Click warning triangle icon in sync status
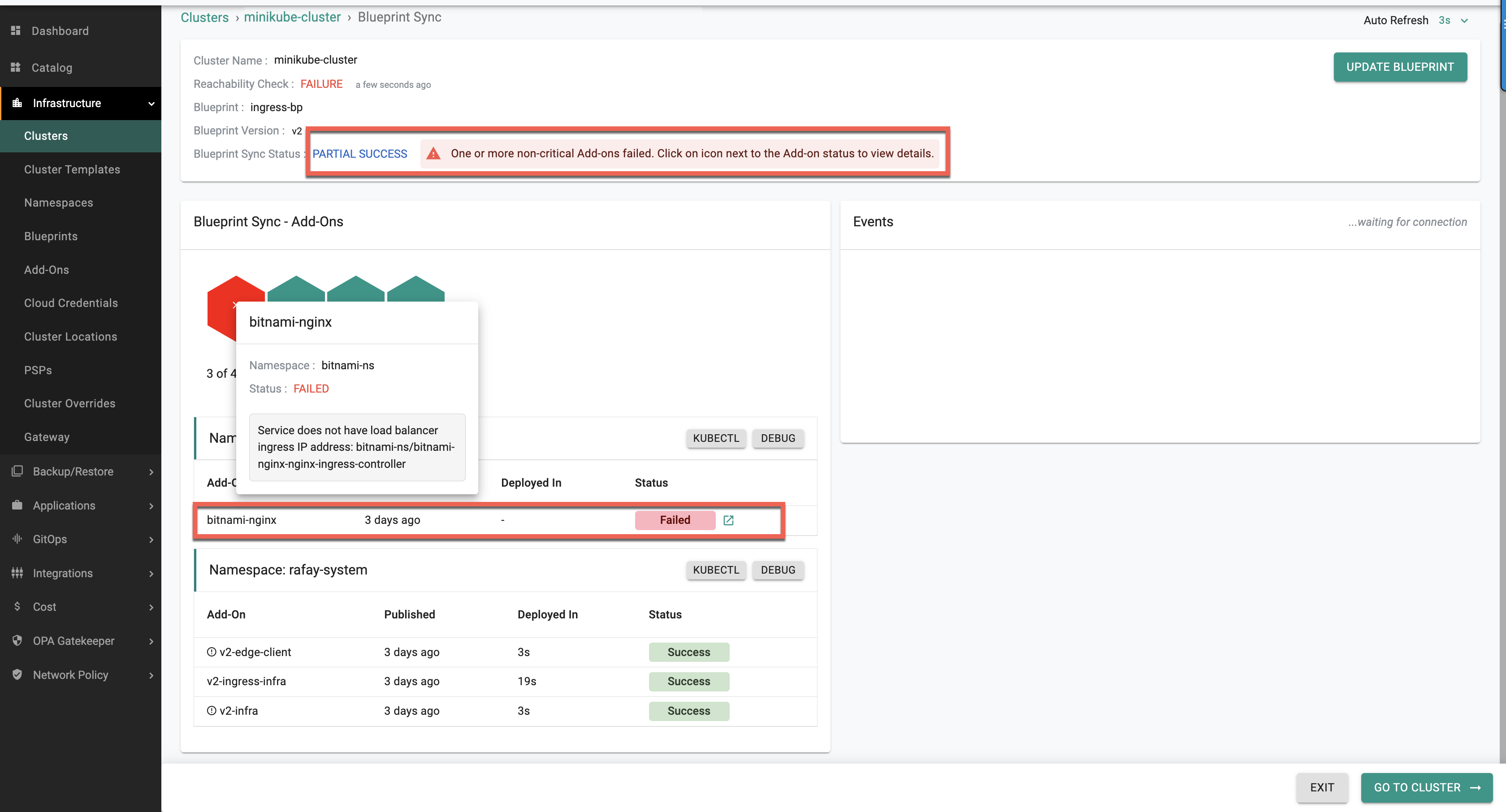Screen dimensions: 1506x812 (433, 153)
